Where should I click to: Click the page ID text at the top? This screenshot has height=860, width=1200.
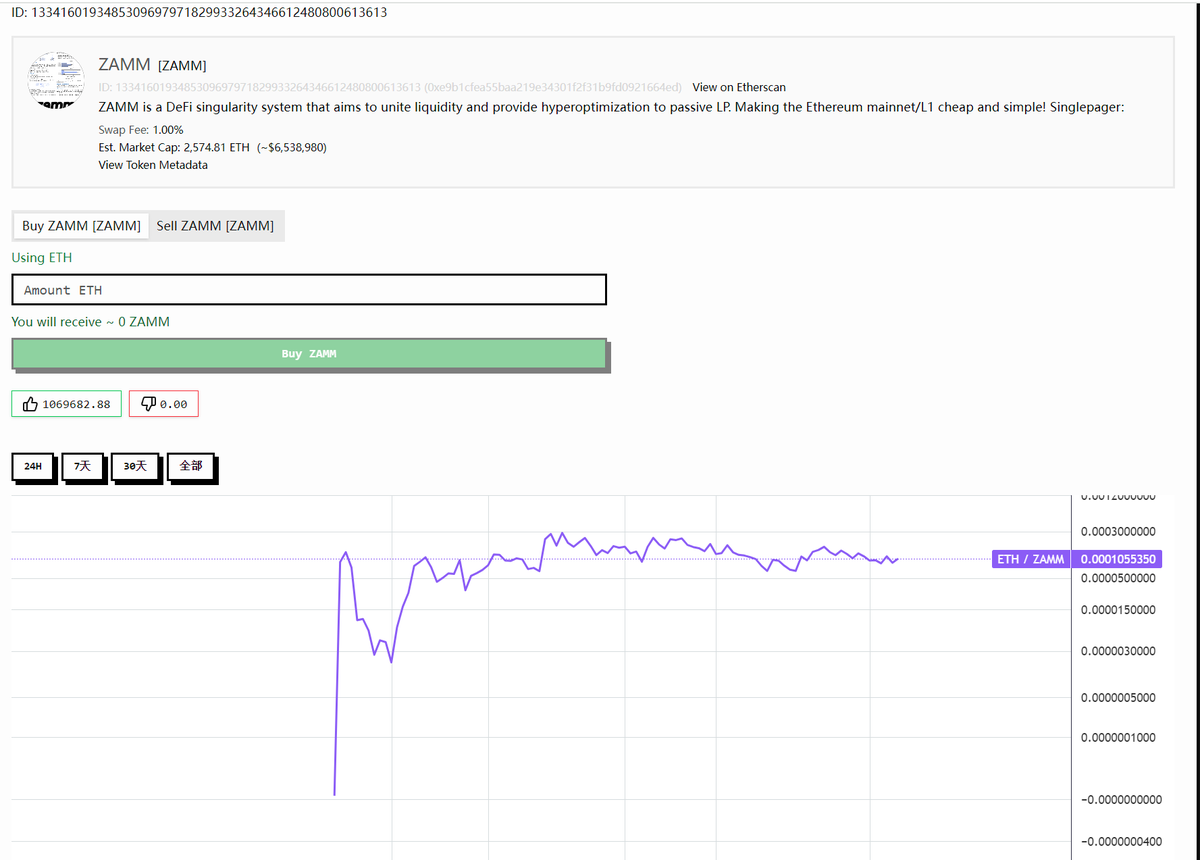click(x=199, y=13)
